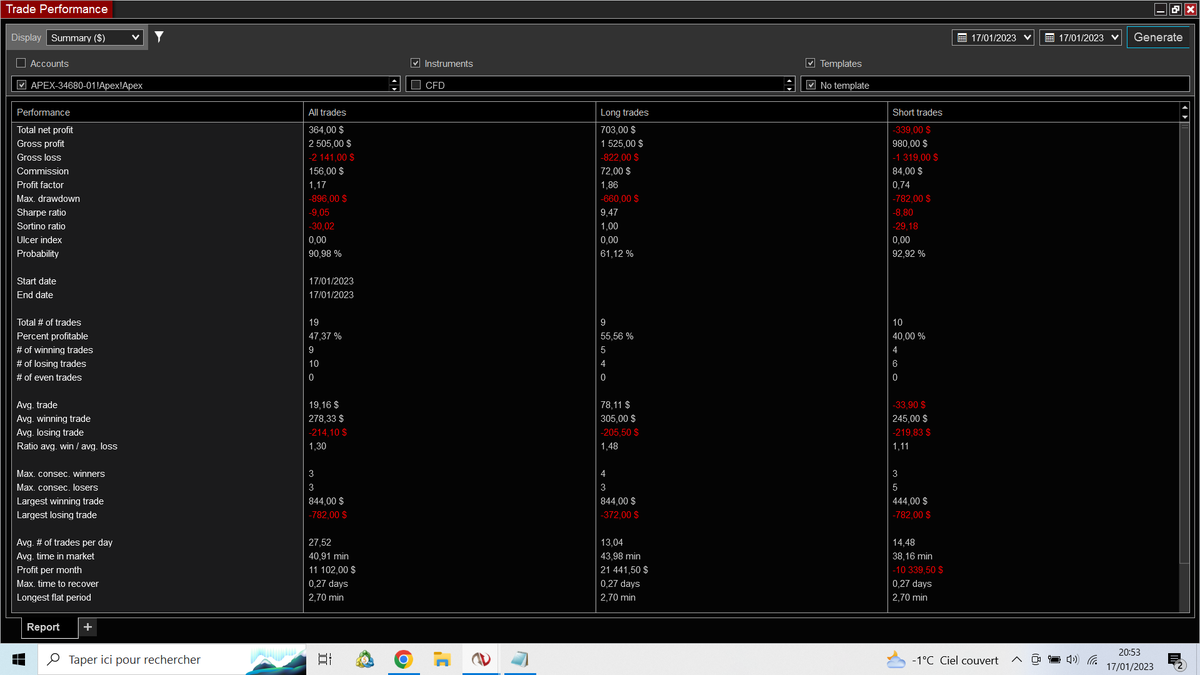Click the Generate button

coord(1158,37)
